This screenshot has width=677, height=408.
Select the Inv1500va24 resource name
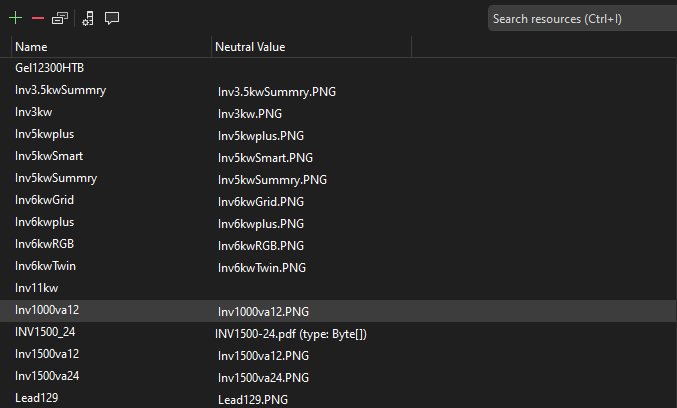(47, 376)
